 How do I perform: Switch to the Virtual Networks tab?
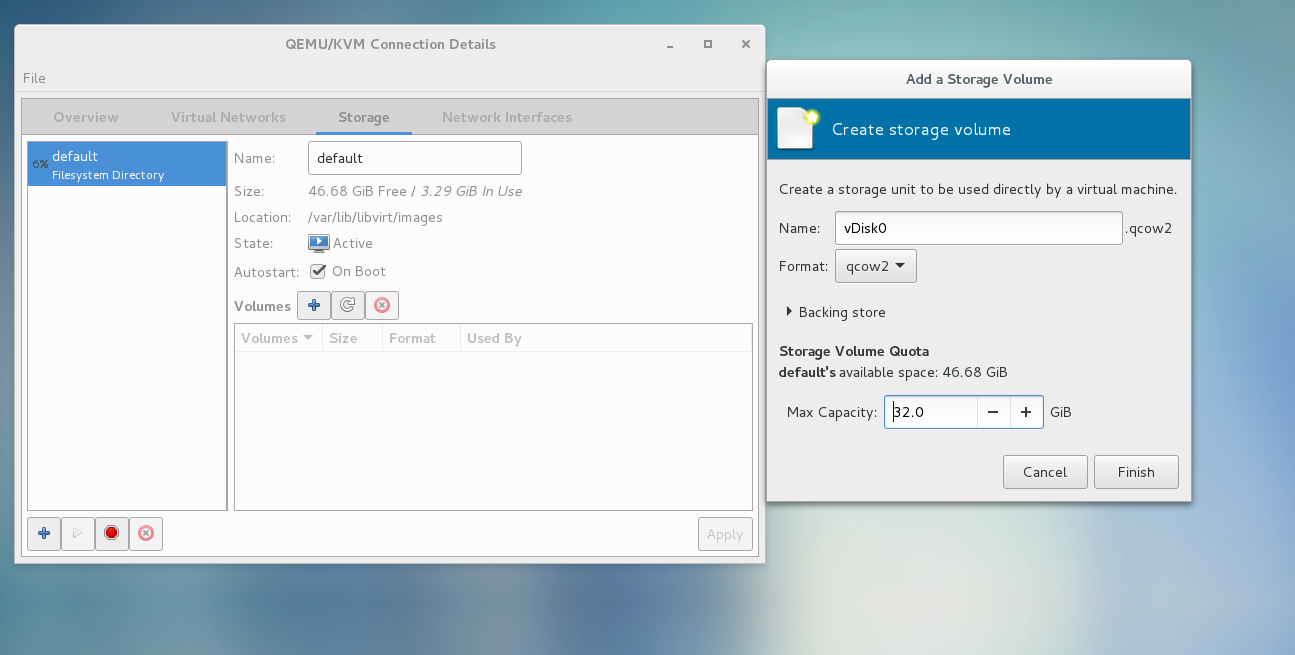tap(228, 117)
